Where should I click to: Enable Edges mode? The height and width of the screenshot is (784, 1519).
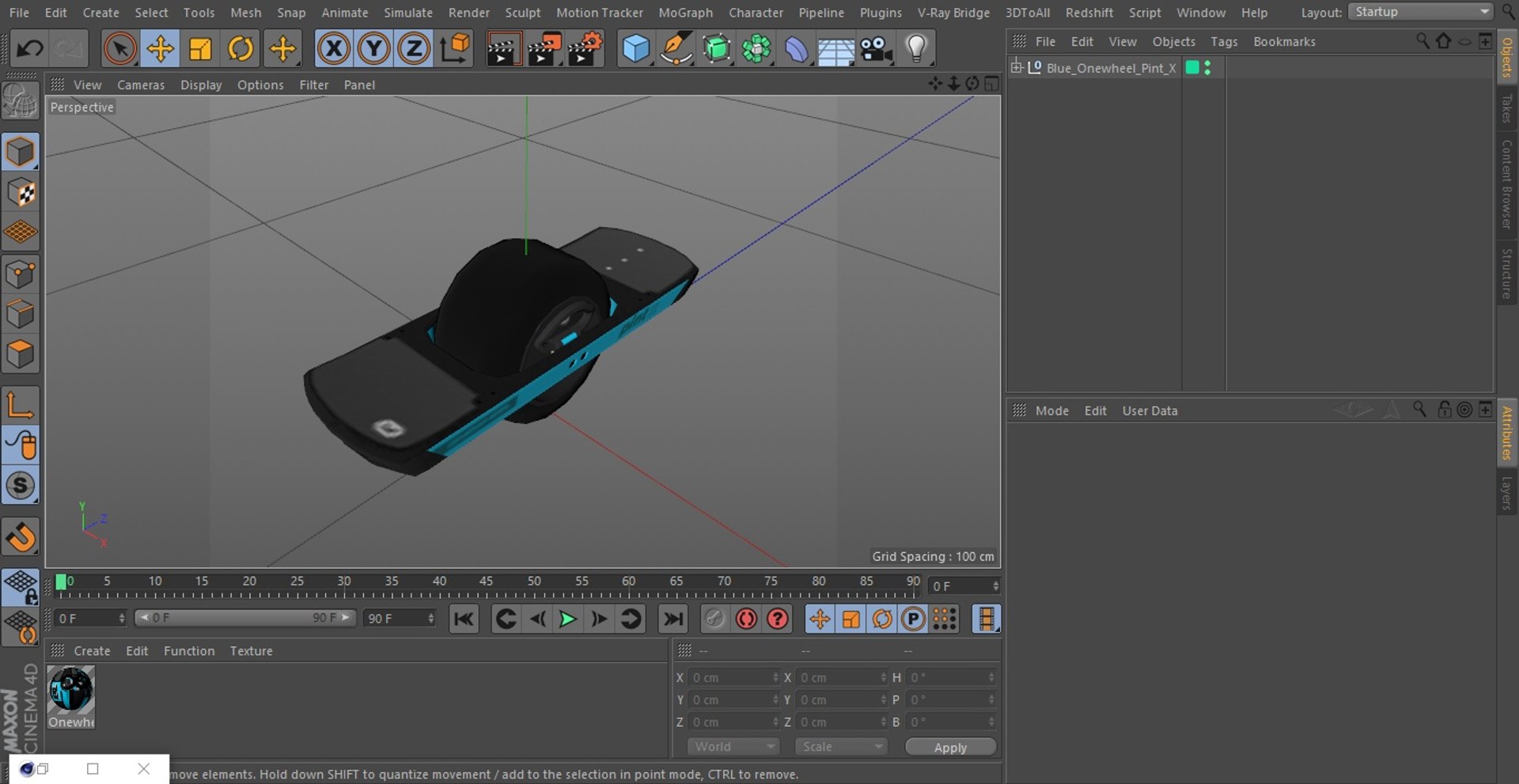[21, 315]
